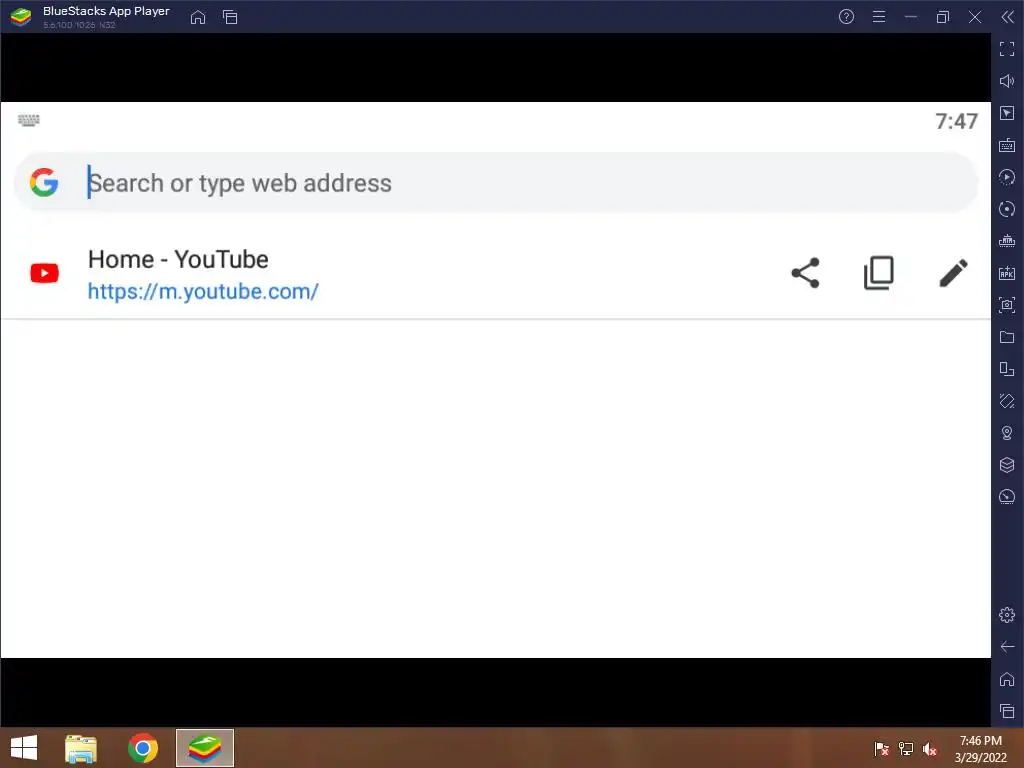Rotate the screen using sidebar icon

pos(1007,401)
